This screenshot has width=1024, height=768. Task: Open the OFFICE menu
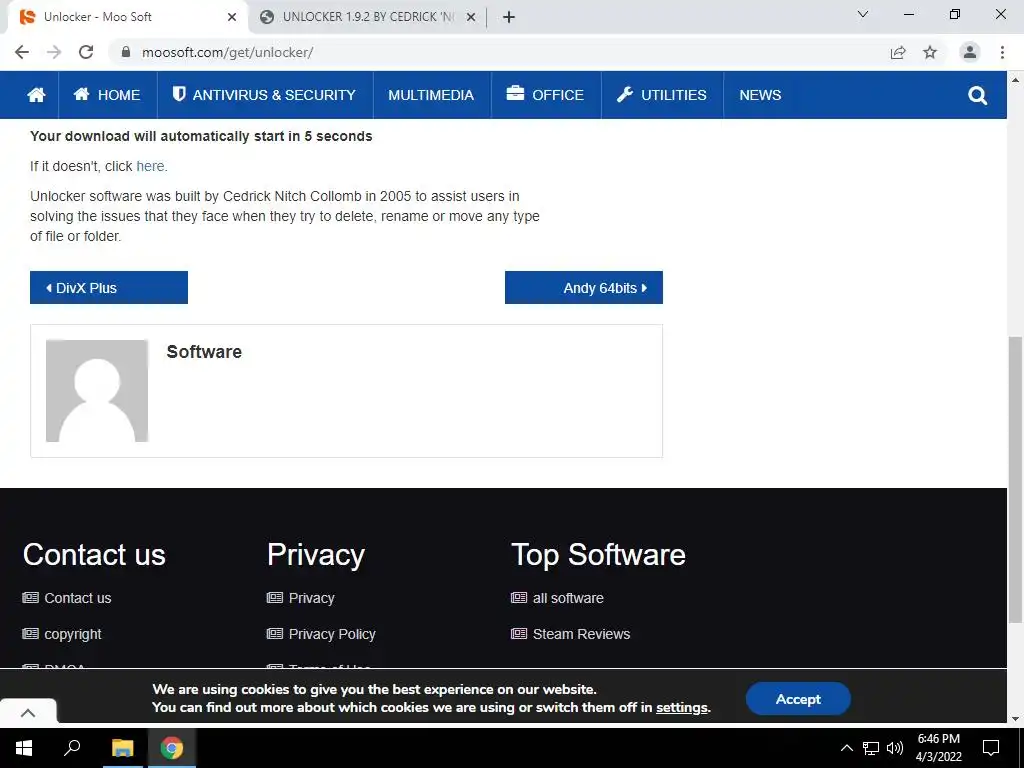coord(545,95)
